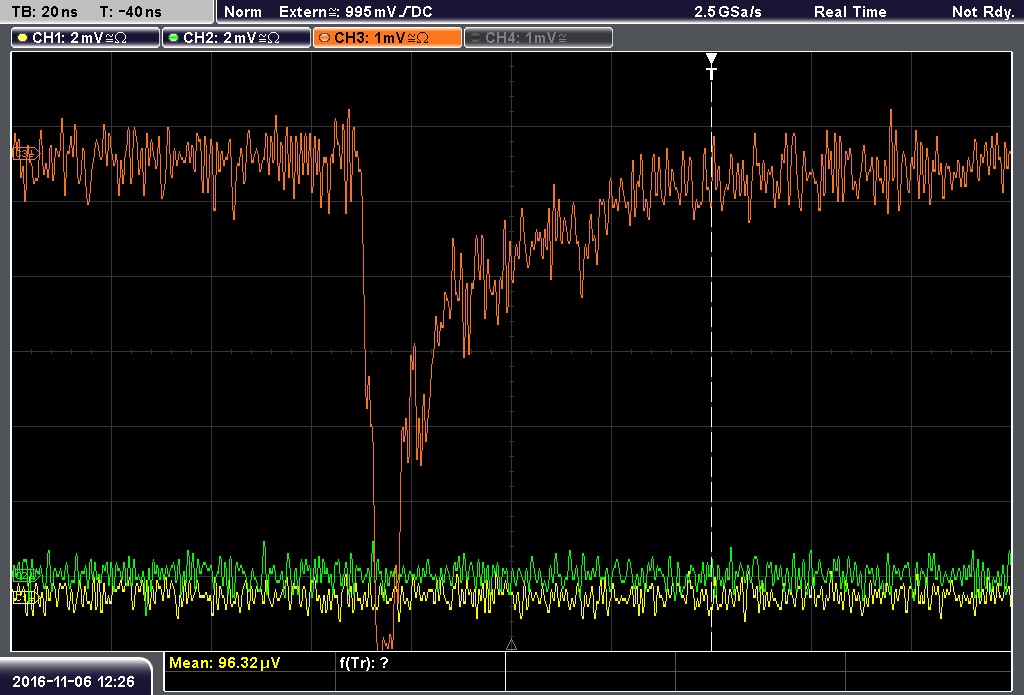The image size is (1024, 695).
Task: Click the orange CH3 ground level marker
Action: [25, 154]
